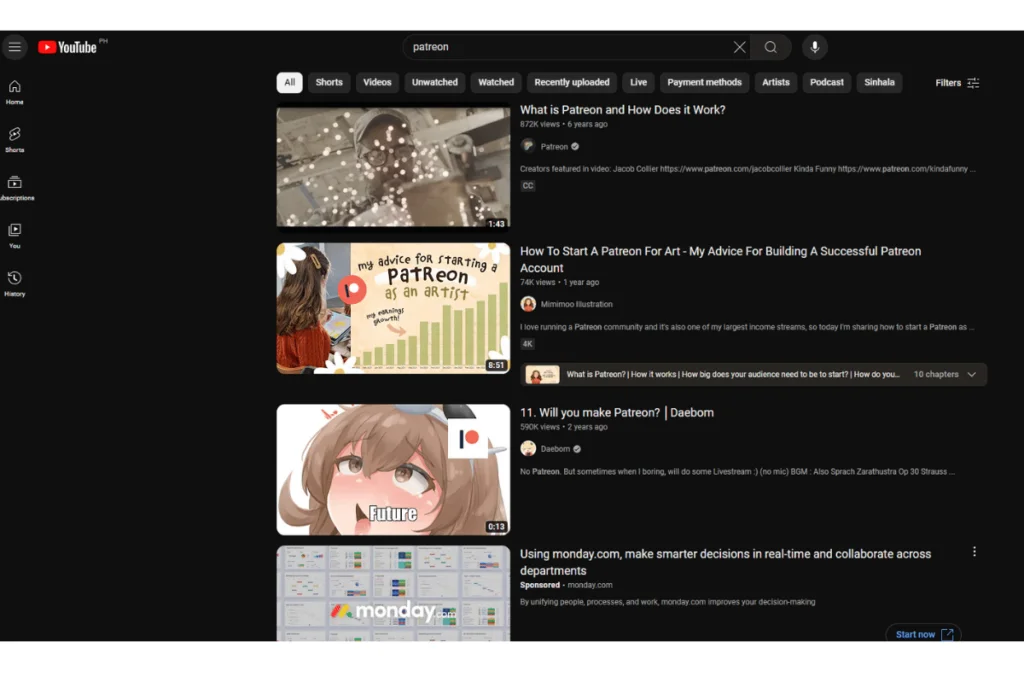The image size is (1024, 683).
Task: Click the CC badge on first result
Action: [x=528, y=186]
